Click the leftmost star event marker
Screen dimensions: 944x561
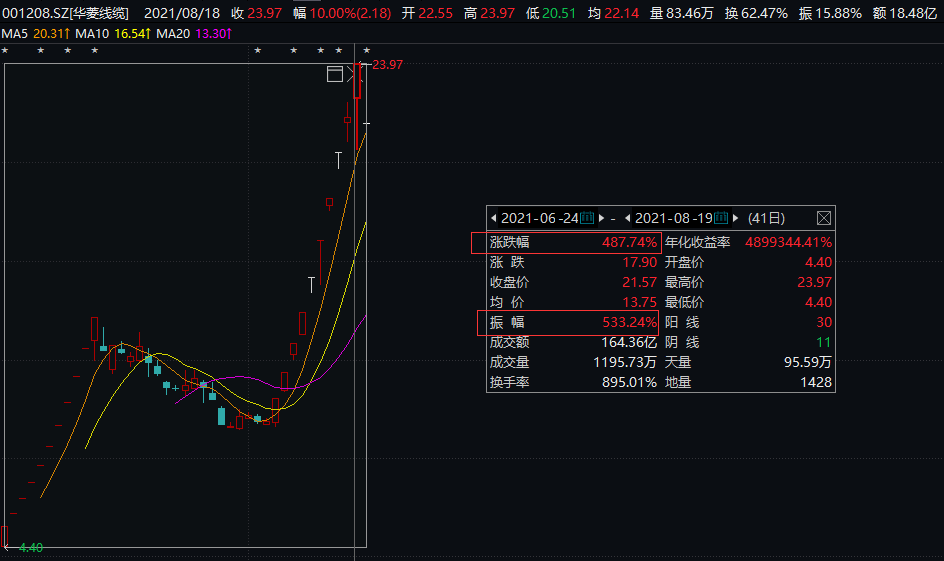[6, 51]
